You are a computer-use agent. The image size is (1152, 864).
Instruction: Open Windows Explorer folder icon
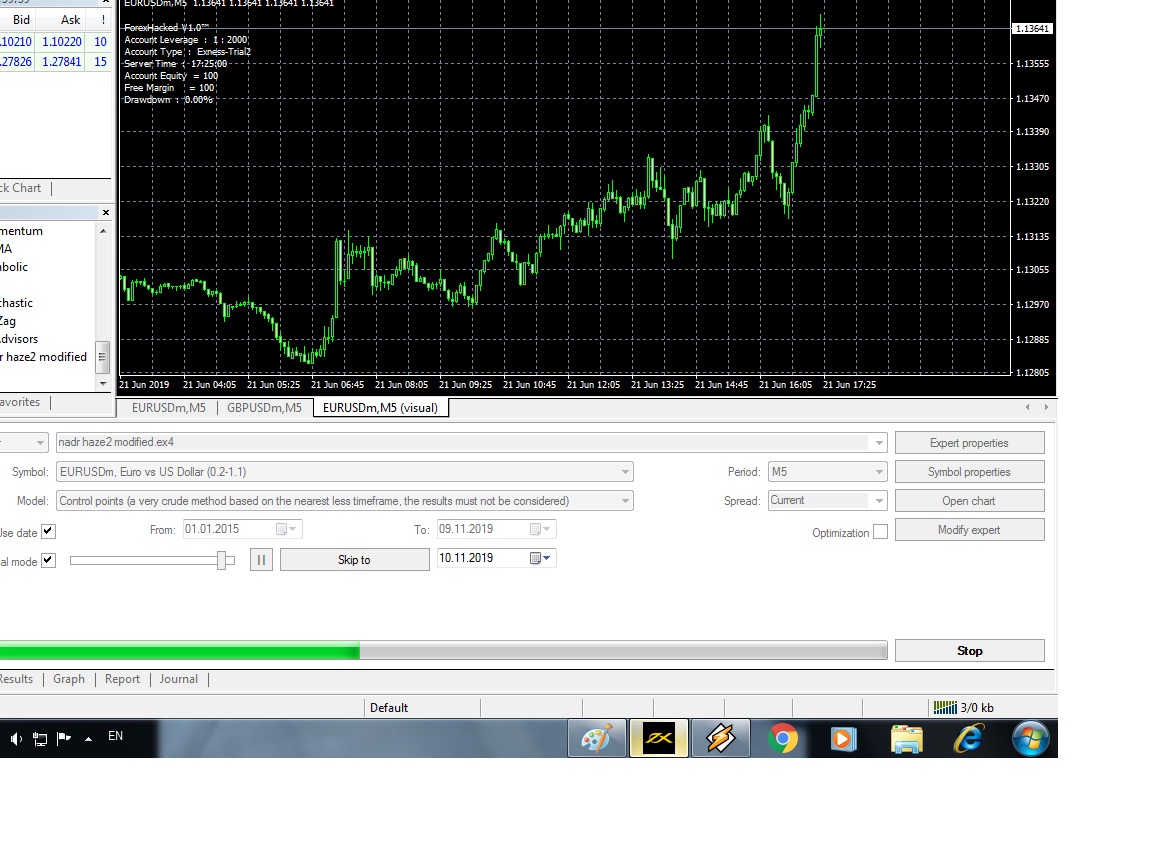pos(907,738)
